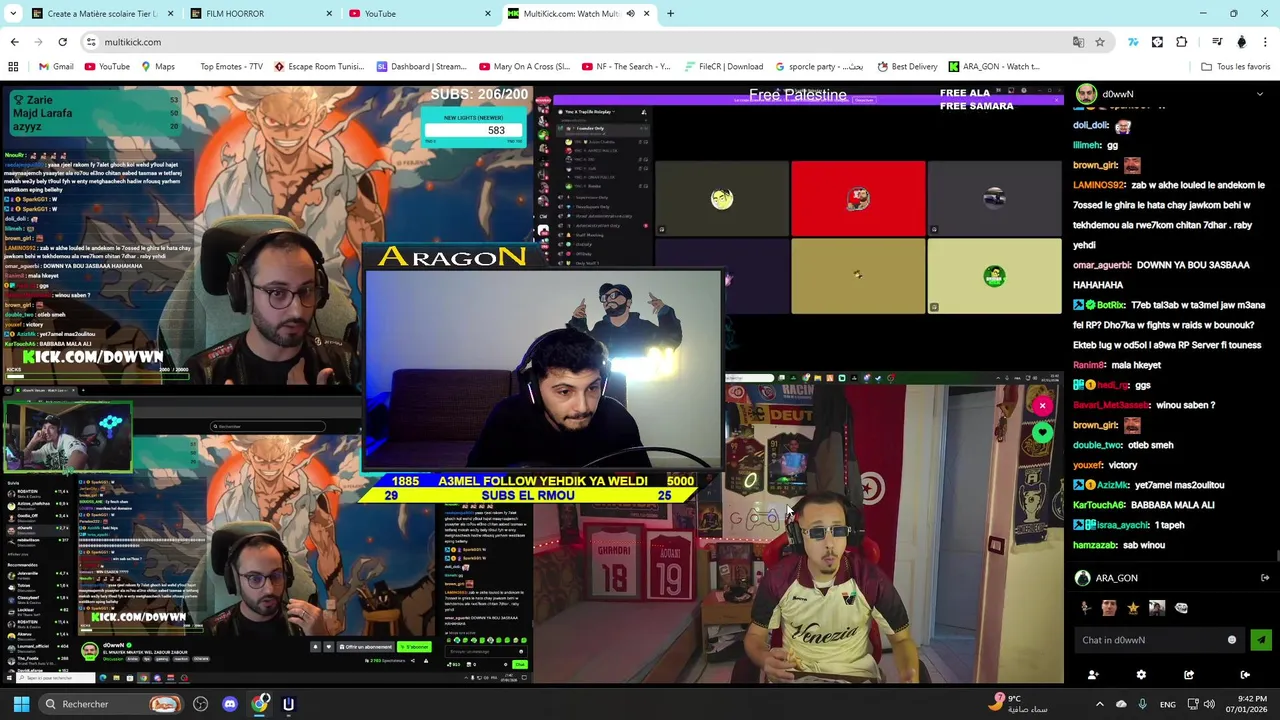
Task: Open the Maps bookmark
Action: tap(158, 67)
